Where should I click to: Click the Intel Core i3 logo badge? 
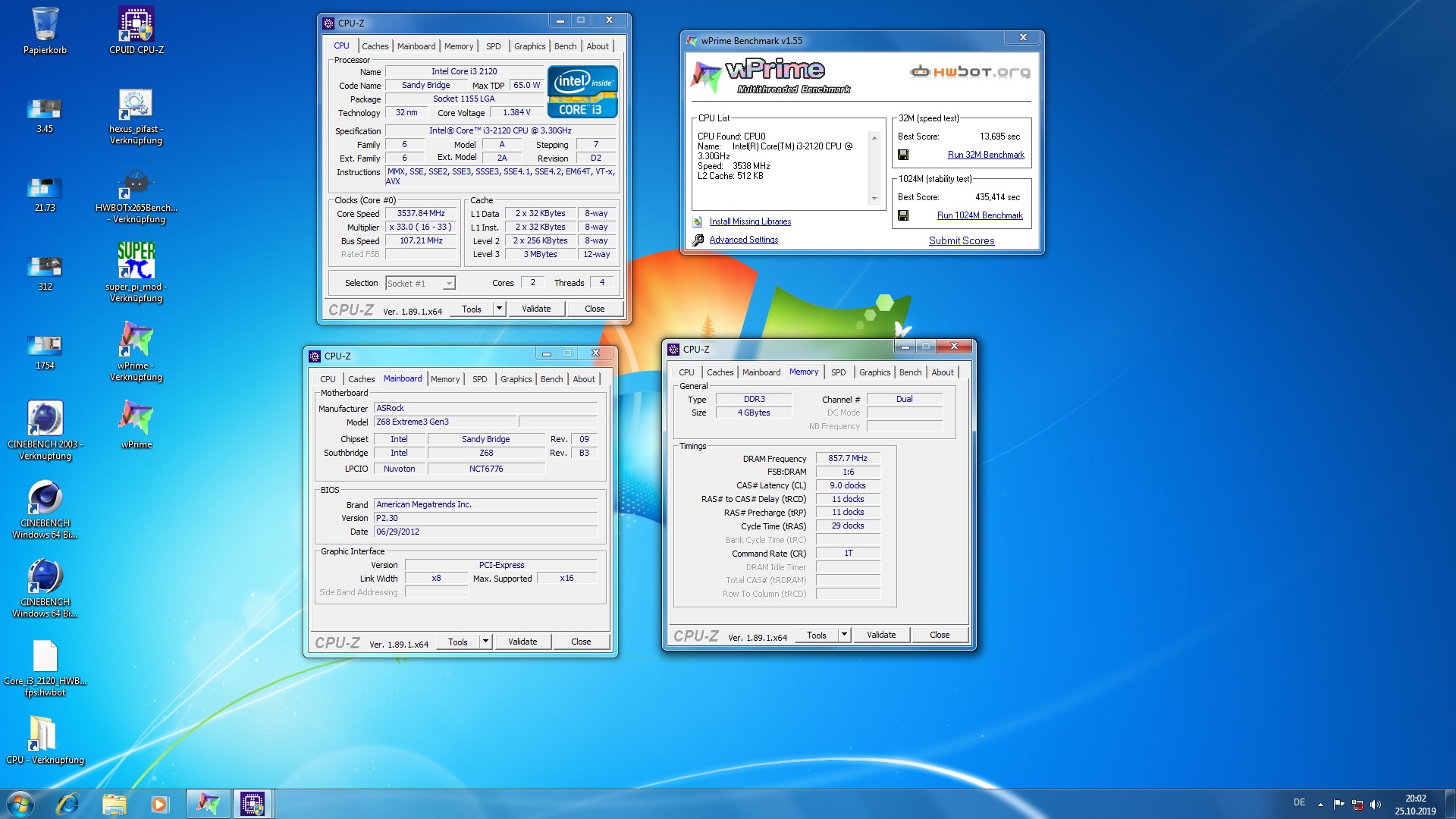pos(582,92)
